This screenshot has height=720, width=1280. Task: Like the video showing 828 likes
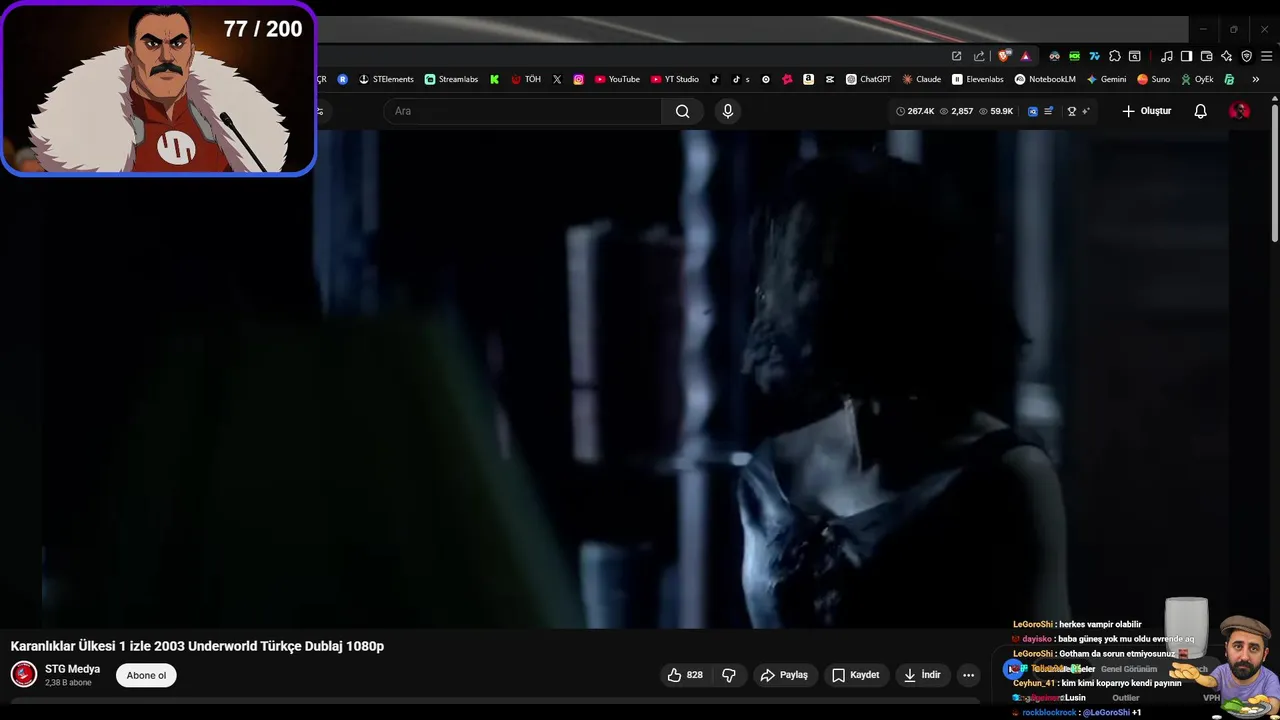tap(685, 675)
